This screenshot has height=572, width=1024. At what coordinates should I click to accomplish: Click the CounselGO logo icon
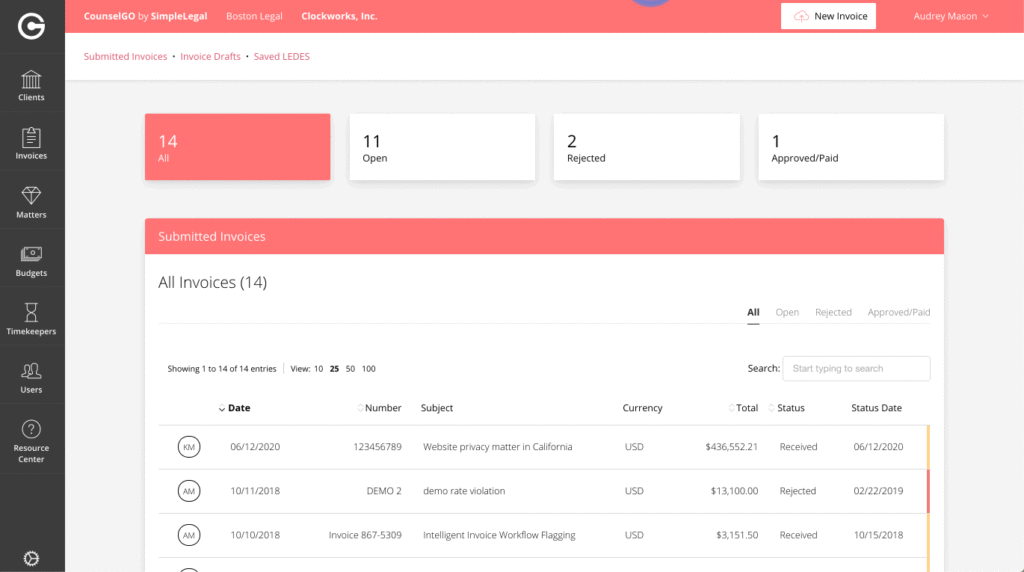tap(31, 27)
